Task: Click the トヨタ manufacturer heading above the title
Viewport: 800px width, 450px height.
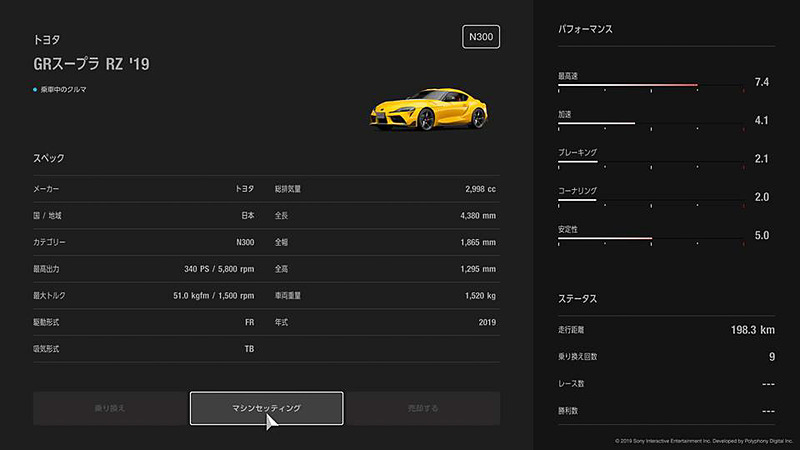Action: click(46, 40)
